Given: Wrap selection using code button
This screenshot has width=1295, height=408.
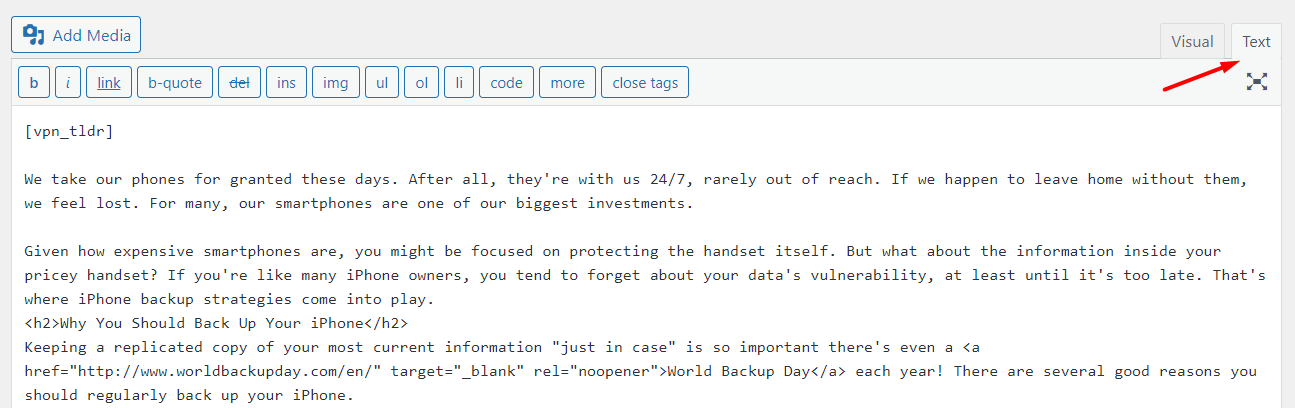Looking at the screenshot, I should pyautogui.click(x=506, y=83).
